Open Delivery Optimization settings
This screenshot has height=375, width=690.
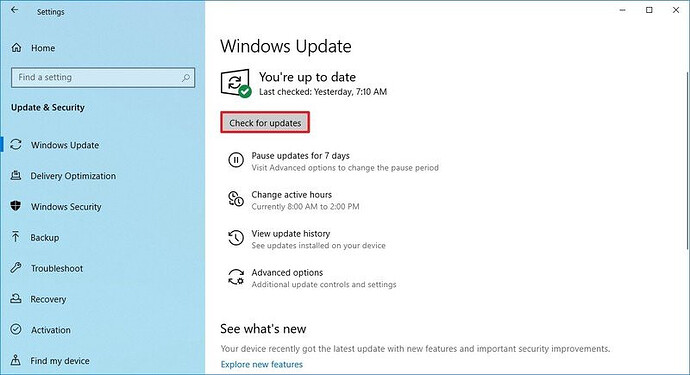(73, 176)
